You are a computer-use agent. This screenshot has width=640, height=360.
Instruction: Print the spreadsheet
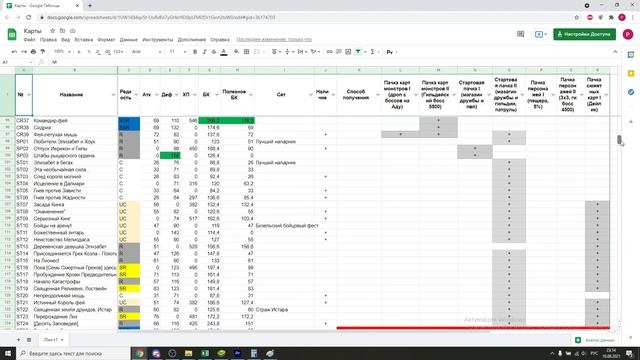33,52
